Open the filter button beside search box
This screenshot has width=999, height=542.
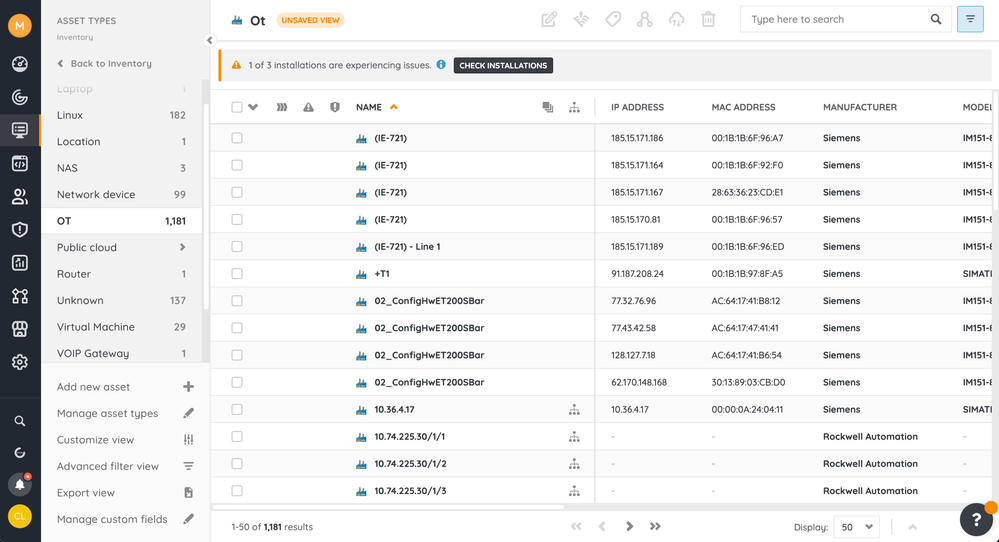click(x=970, y=19)
